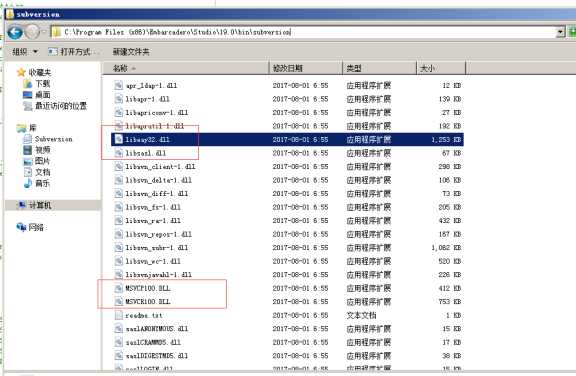This screenshot has width=576, height=376.
Task: Click the 432 KB size of libsvn_ra-1.dll
Action: [450, 221]
